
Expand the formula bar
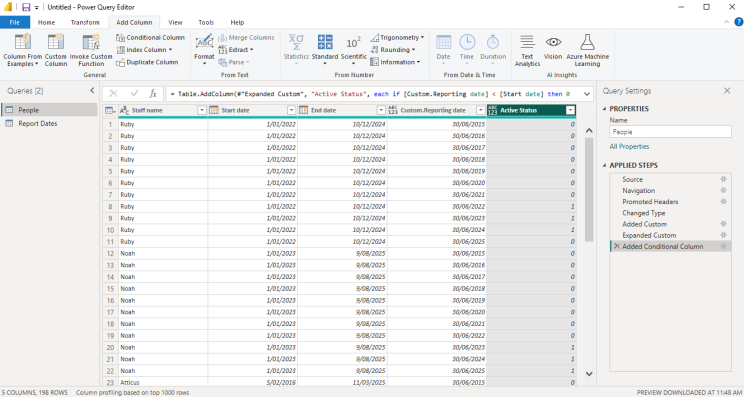tap(586, 94)
